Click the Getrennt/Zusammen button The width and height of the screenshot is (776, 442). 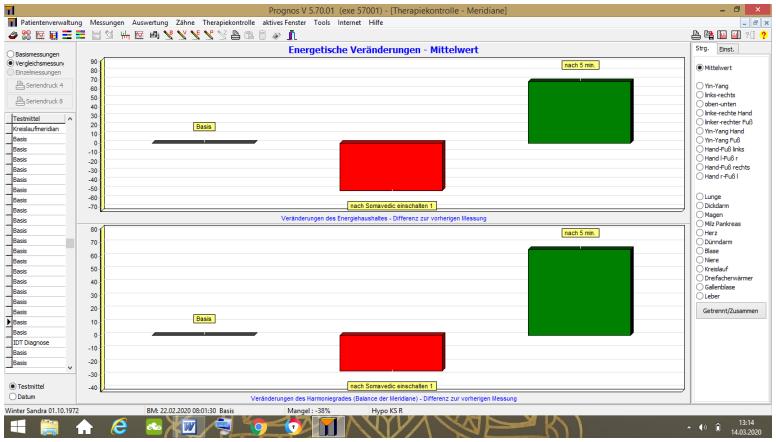pos(730,310)
